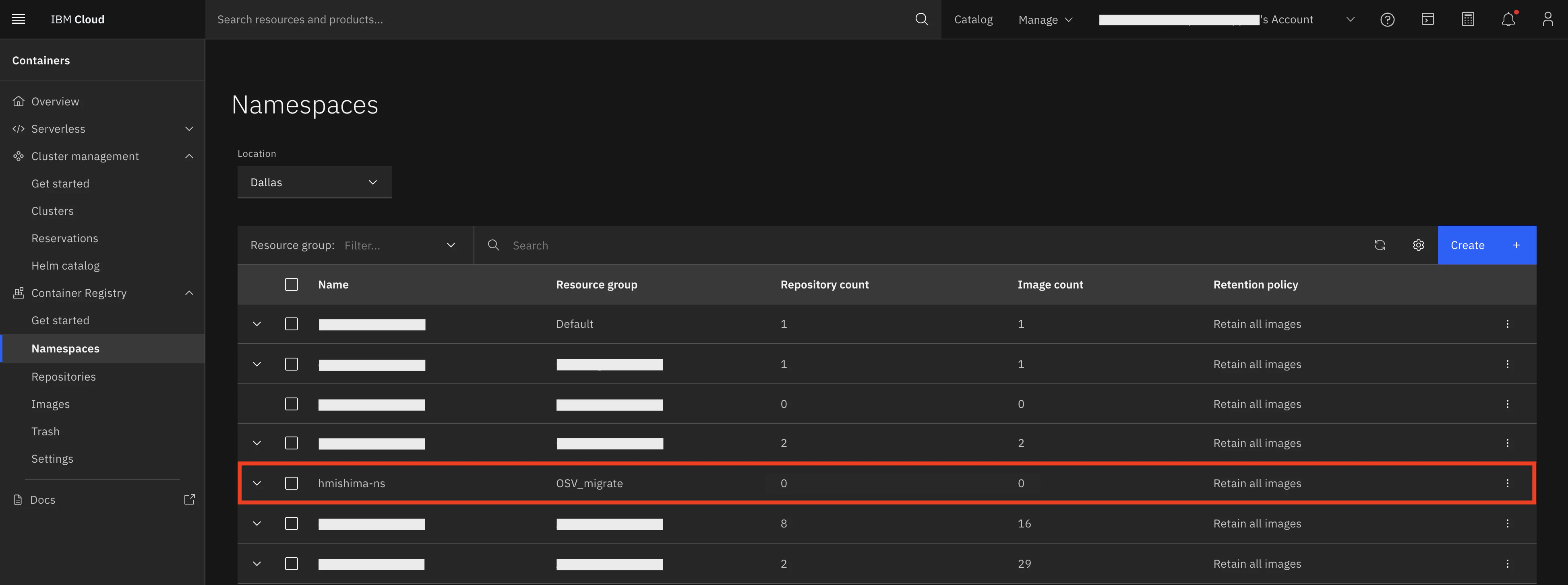Open overflow menu for hmishima-ns row
1568x585 pixels.
[x=1507, y=484]
